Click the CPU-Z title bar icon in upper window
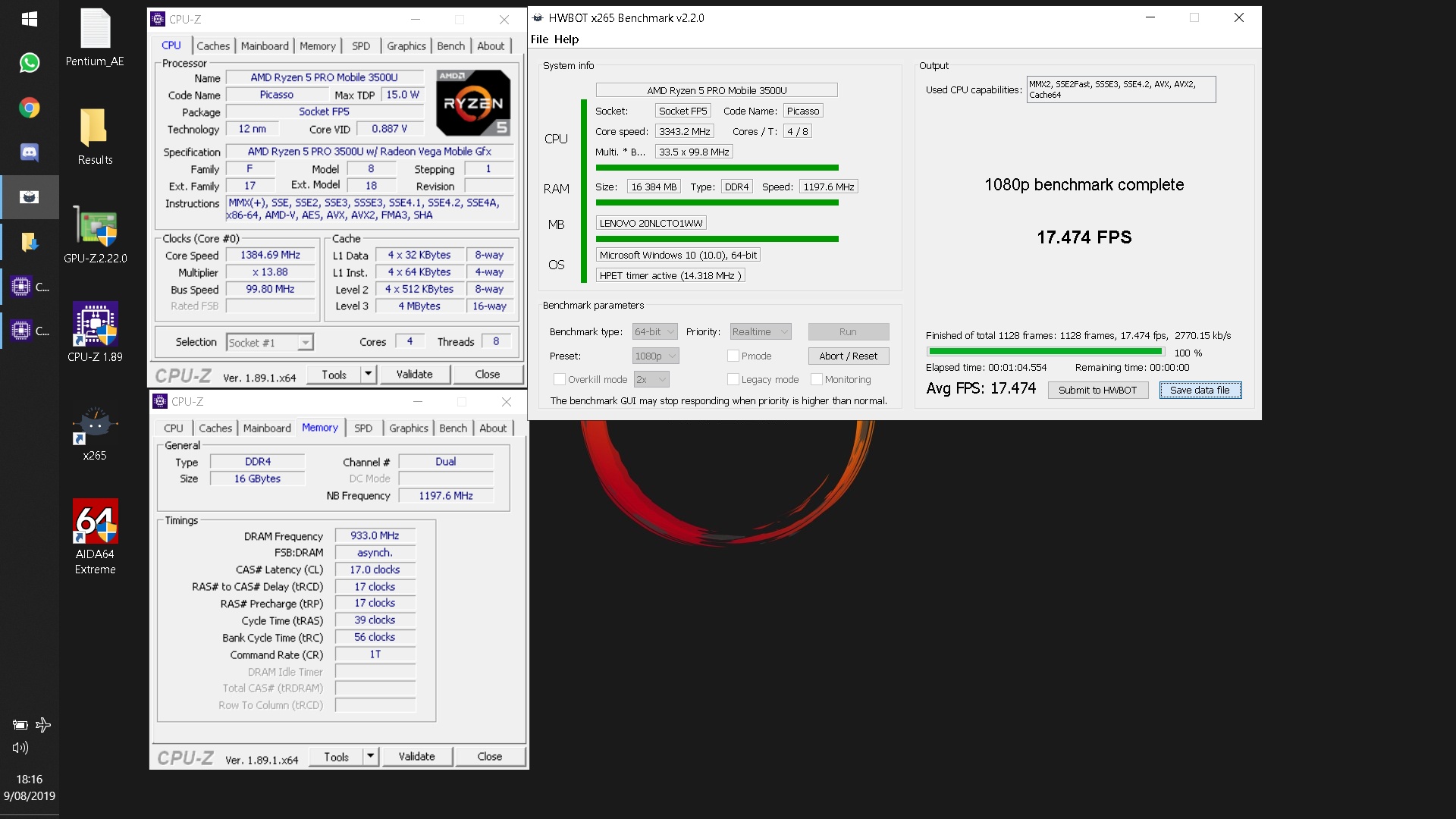The height and width of the screenshot is (819, 1456). click(x=158, y=19)
